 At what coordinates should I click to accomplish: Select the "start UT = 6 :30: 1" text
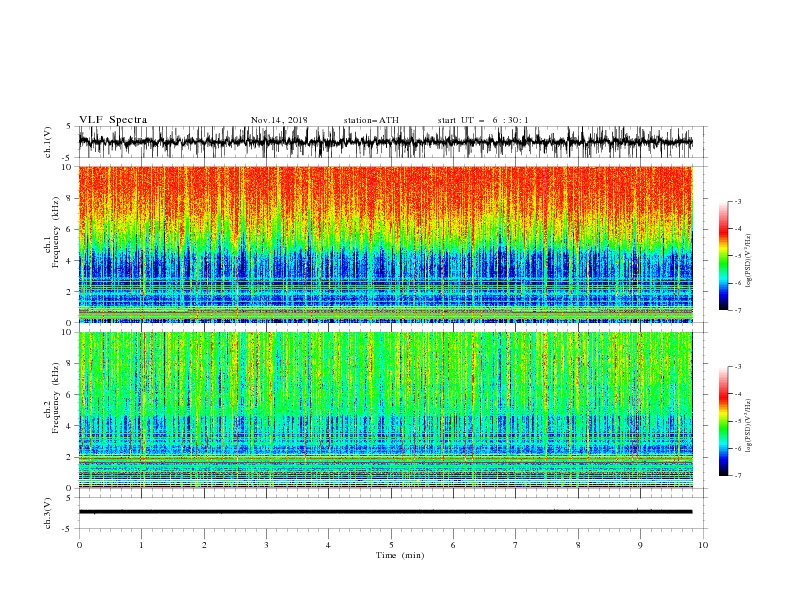(483, 120)
